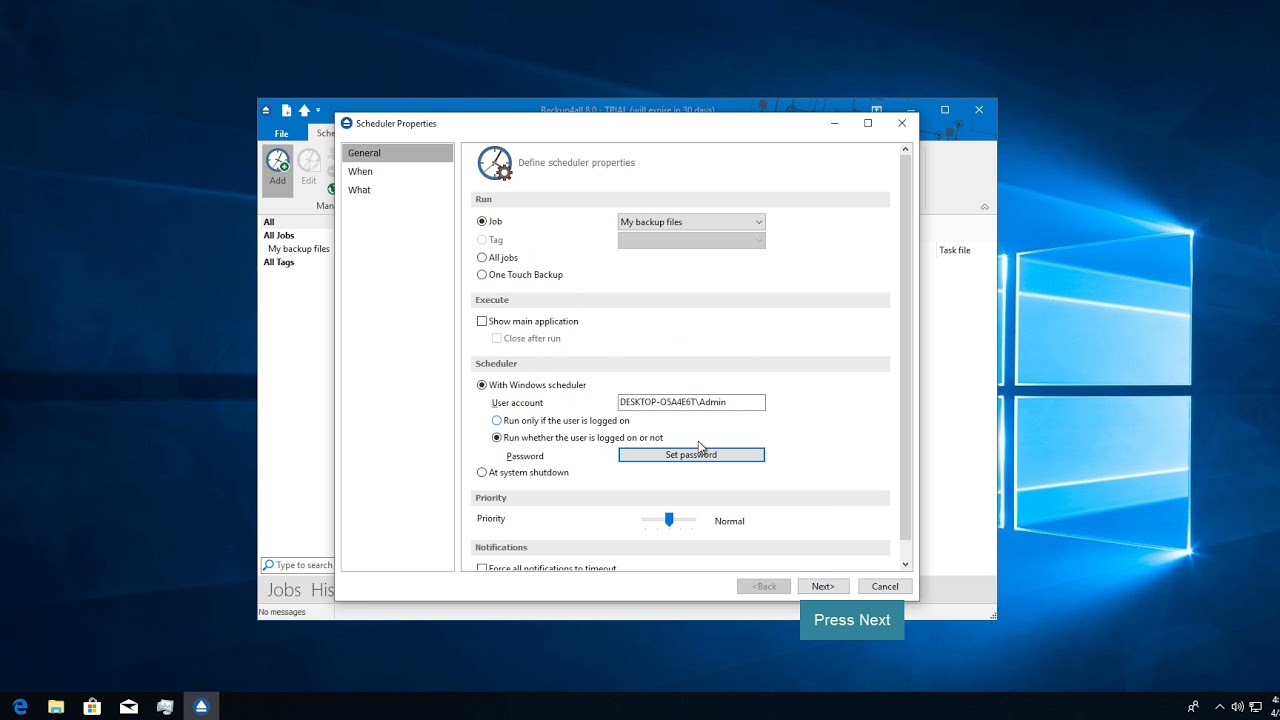Click the People icon in system tray
Image resolution: width=1280 pixels, height=720 pixels.
tap(1193, 707)
